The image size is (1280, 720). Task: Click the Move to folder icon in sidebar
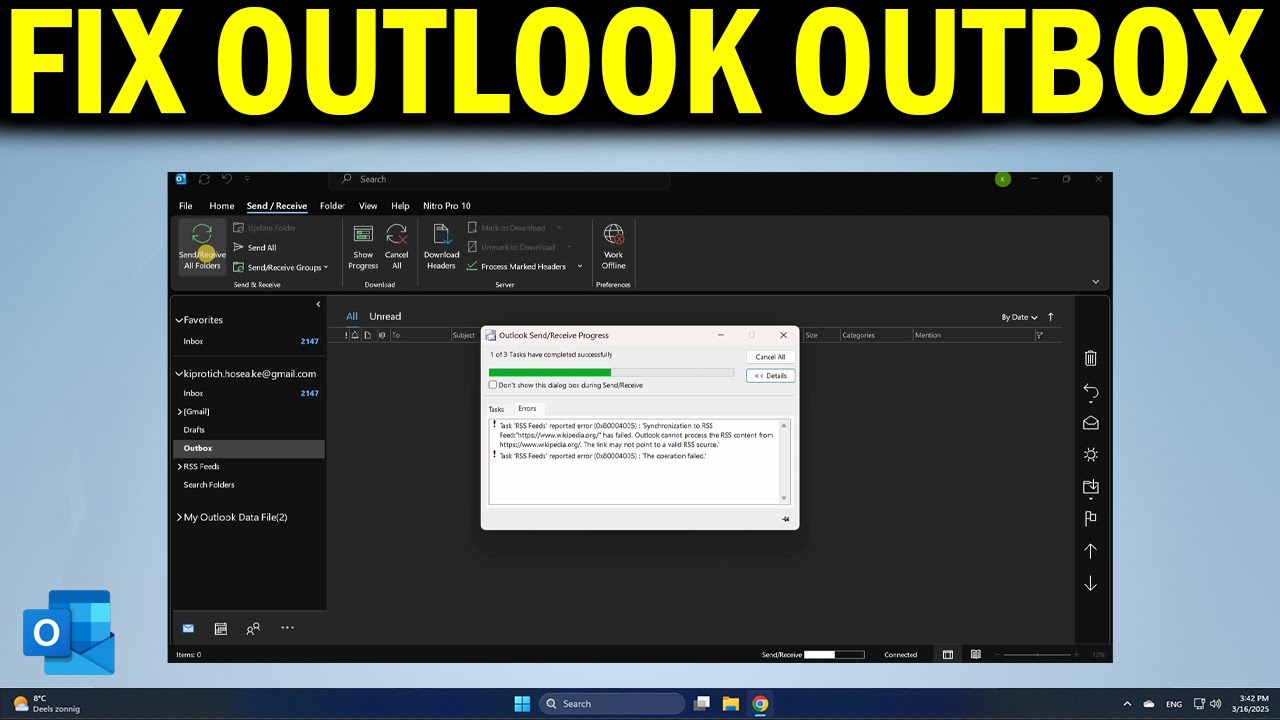1090,486
